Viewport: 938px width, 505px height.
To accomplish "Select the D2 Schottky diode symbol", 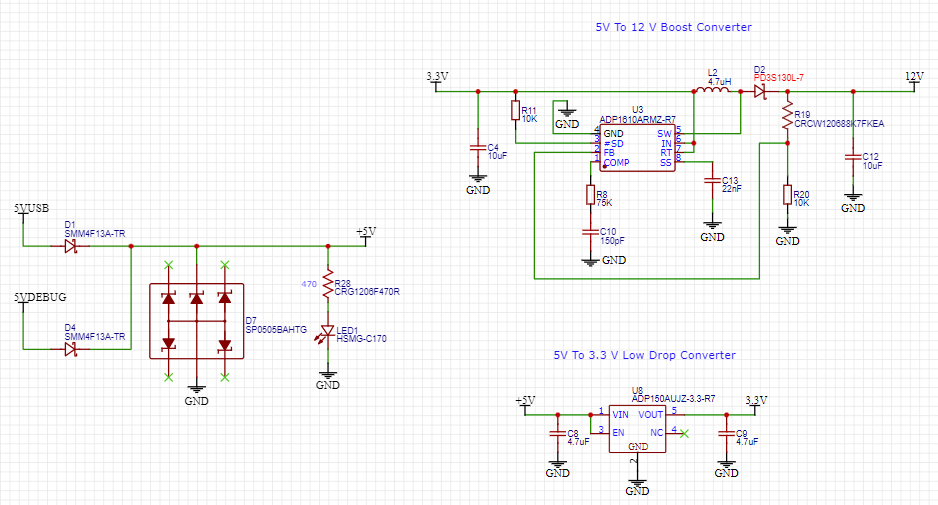I will [760, 91].
